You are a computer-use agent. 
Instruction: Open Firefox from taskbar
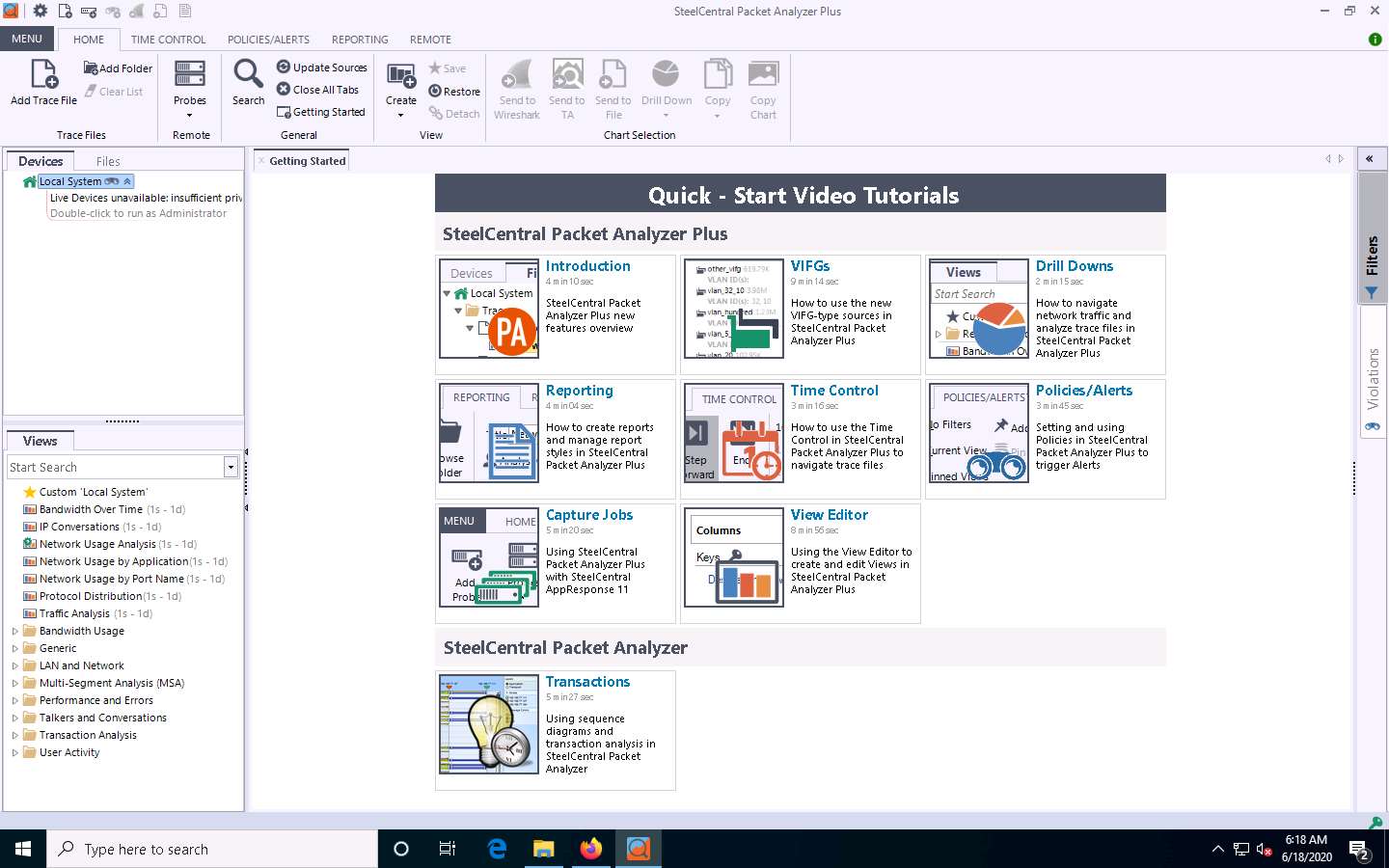pos(590,849)
